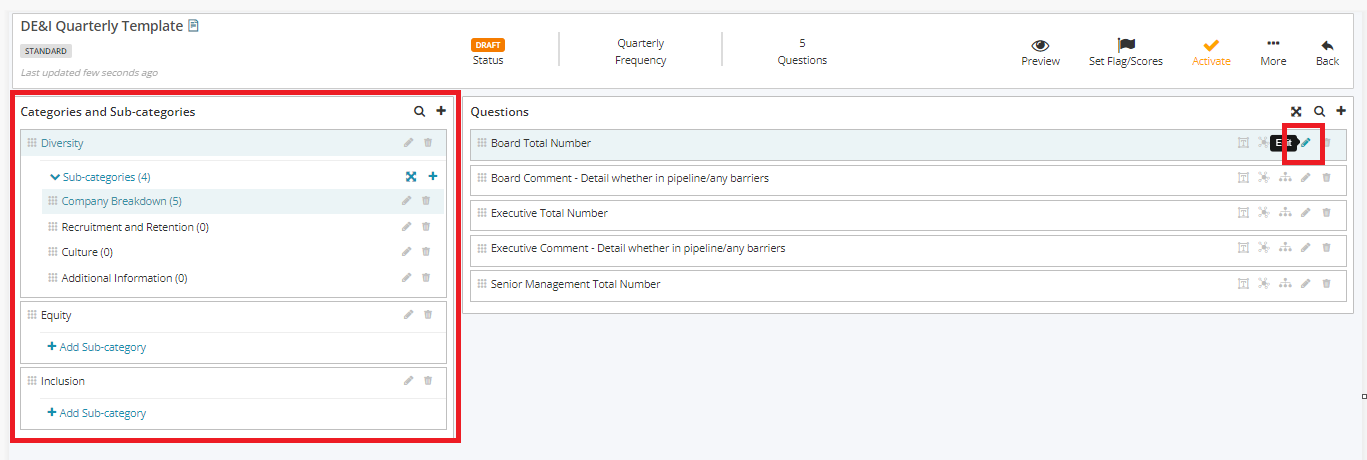Go Back using the arrow icon
The image size is (1367, 460).
(x=1327, y=46)
